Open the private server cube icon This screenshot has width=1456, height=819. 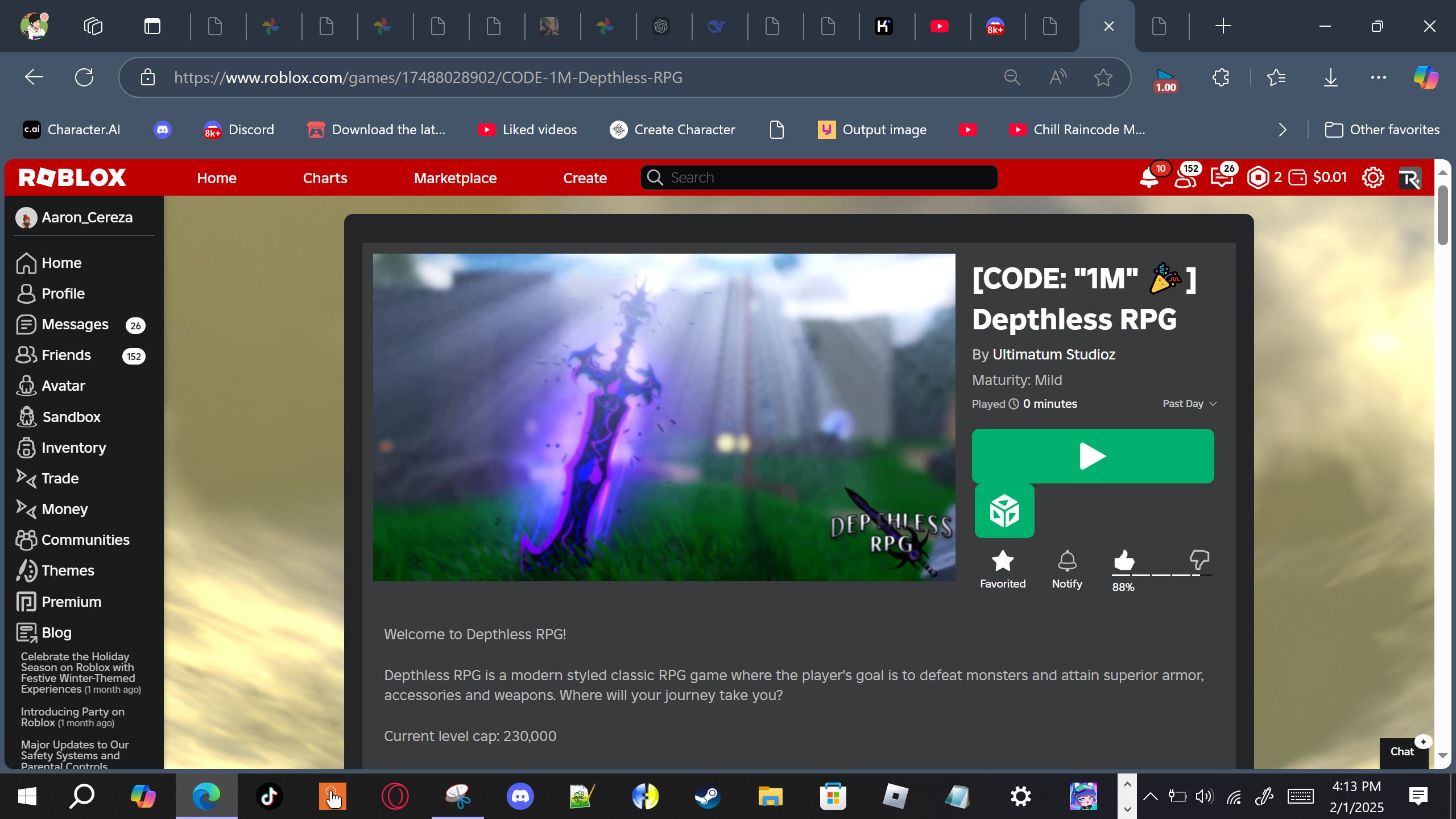click(1004, 511)
